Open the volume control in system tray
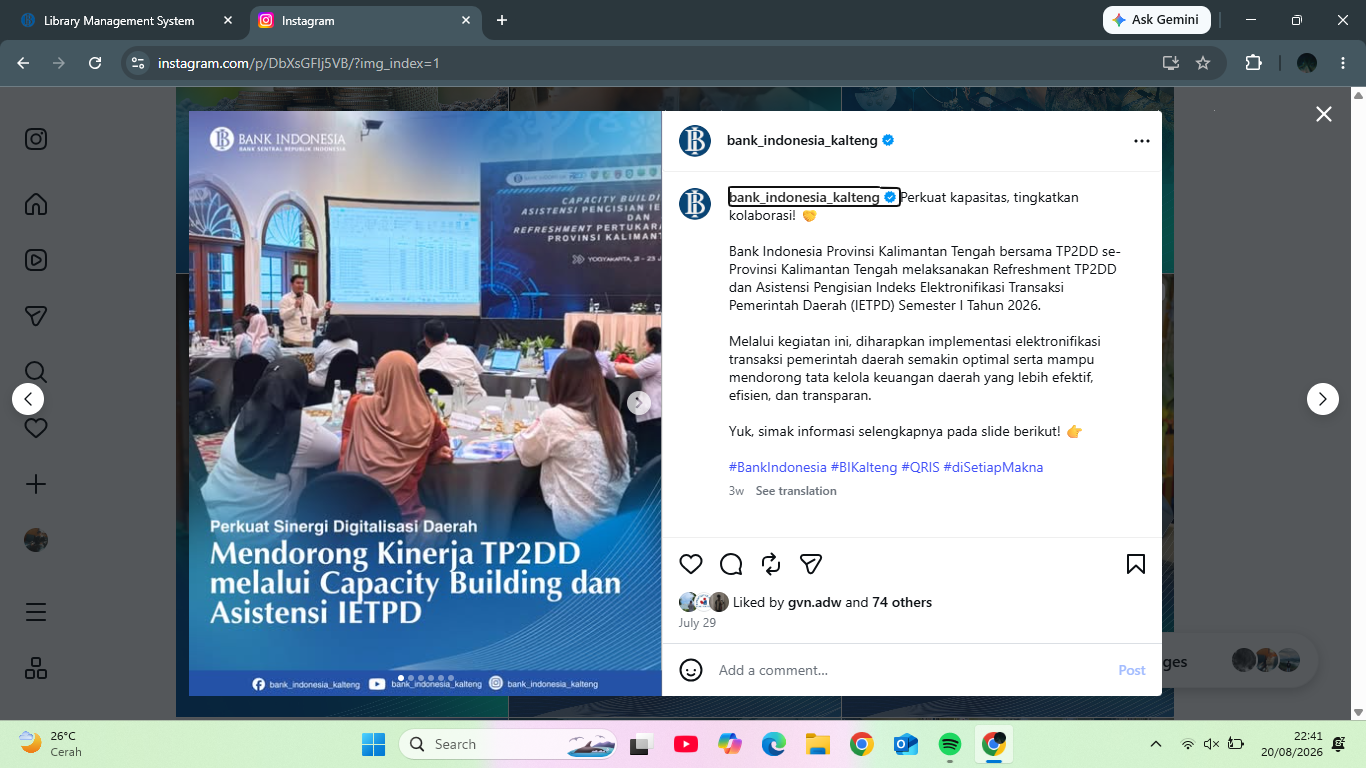 (1211, 744)
